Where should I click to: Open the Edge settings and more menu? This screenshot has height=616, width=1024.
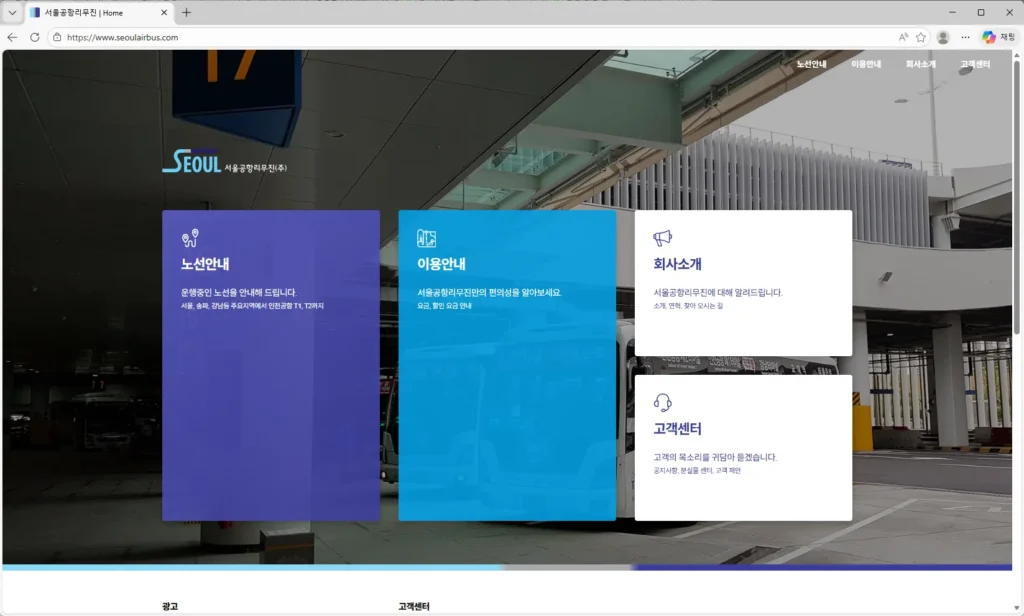965,37
